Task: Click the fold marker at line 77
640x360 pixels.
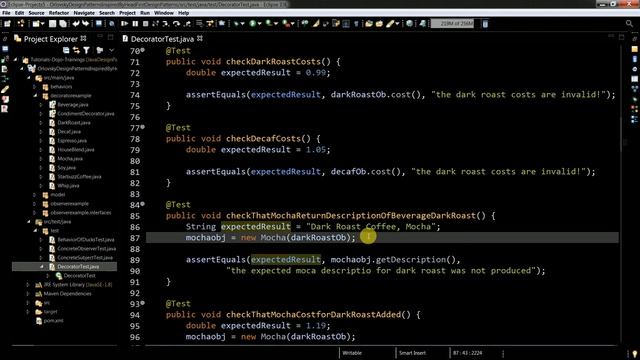Action: point(142,127)
